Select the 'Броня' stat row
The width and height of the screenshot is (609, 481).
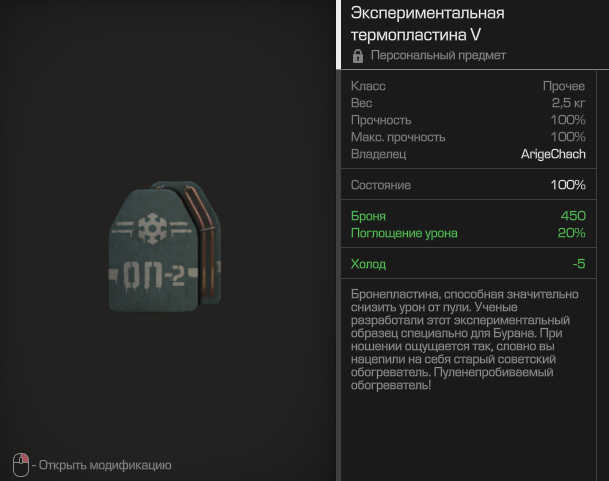[x=468, y=216]
